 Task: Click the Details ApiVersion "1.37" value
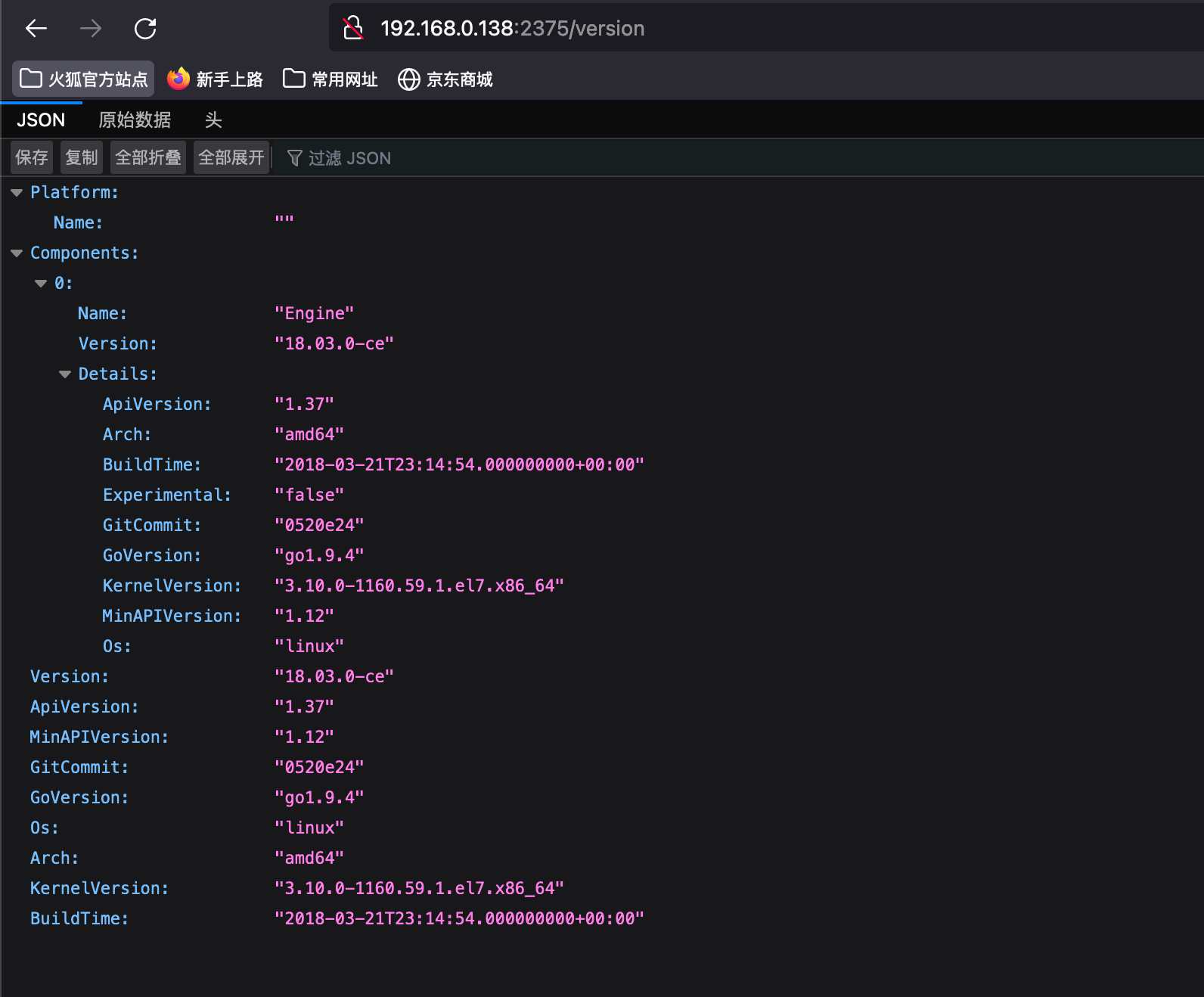click(x=304, y=404)
